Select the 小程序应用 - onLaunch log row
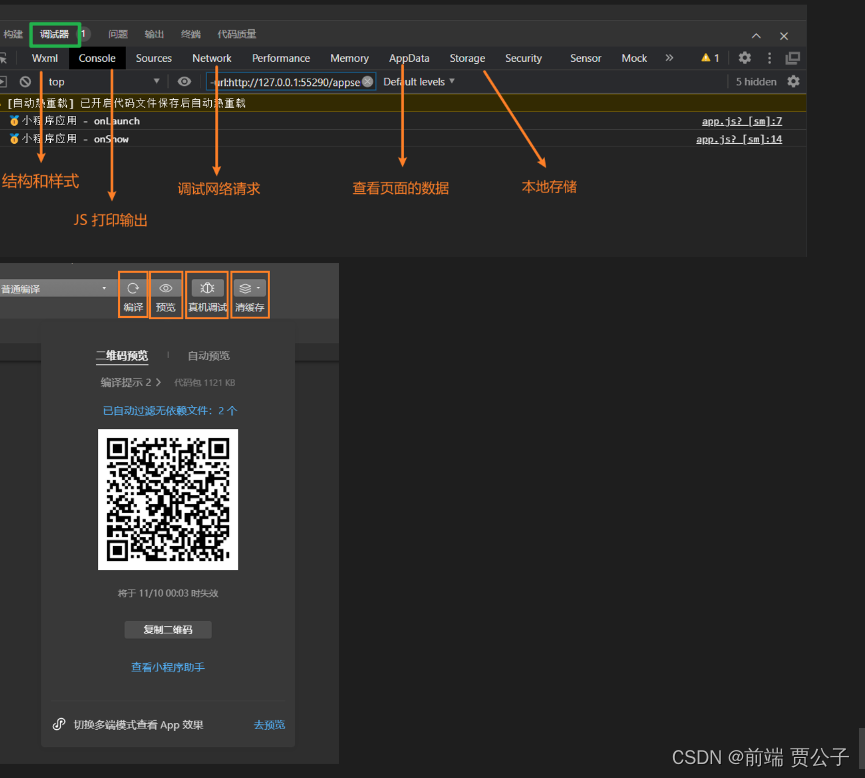The height and width of the screenshot is (778, 865). [x=403, y=121]
